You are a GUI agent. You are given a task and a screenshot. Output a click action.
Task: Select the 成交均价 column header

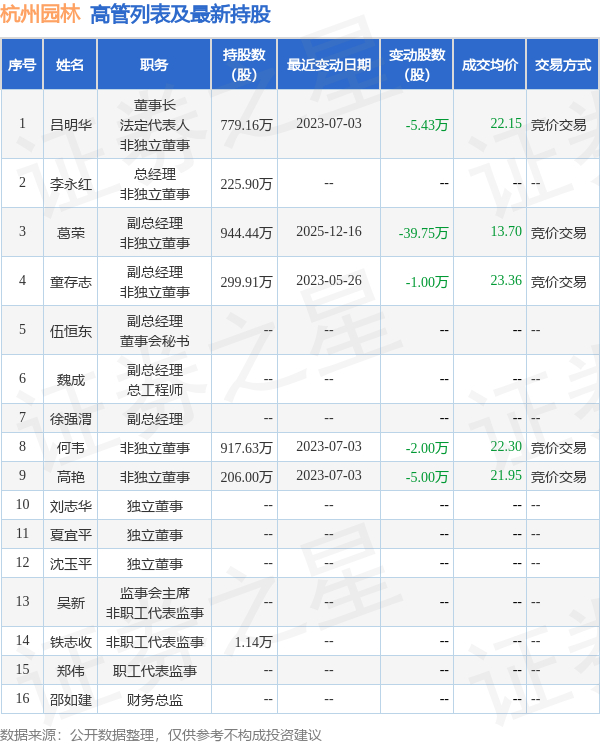489,65
